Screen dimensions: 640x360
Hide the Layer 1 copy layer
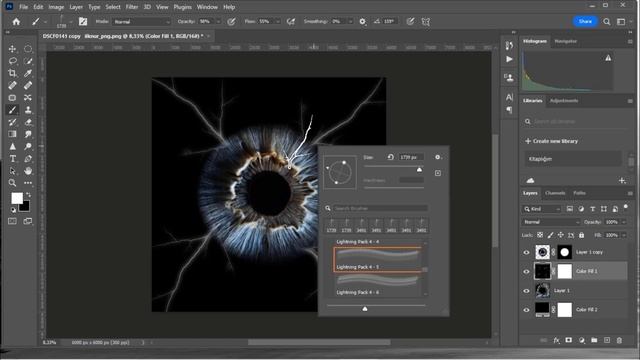527,252
